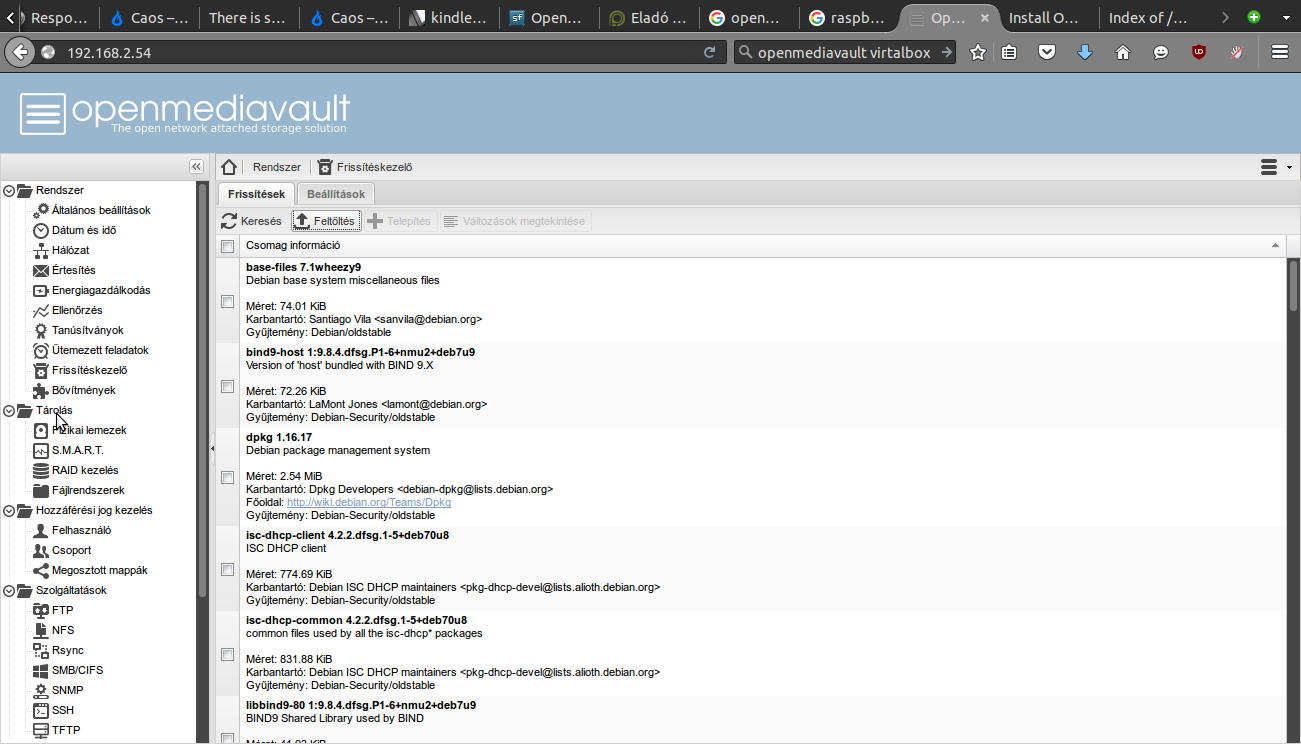This screenshot has height=744, width=1301.
Task: Open S.M.A.R.T. monitor icon
Action: coord(41,450)
